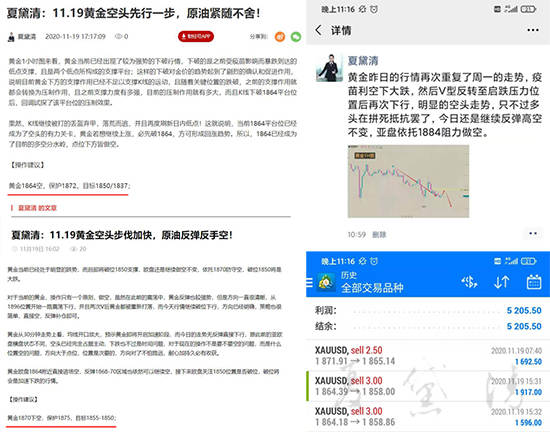Click the 10:59 post timestamp
The height and width of the screenshot is (432, 550).
point(356,235)
